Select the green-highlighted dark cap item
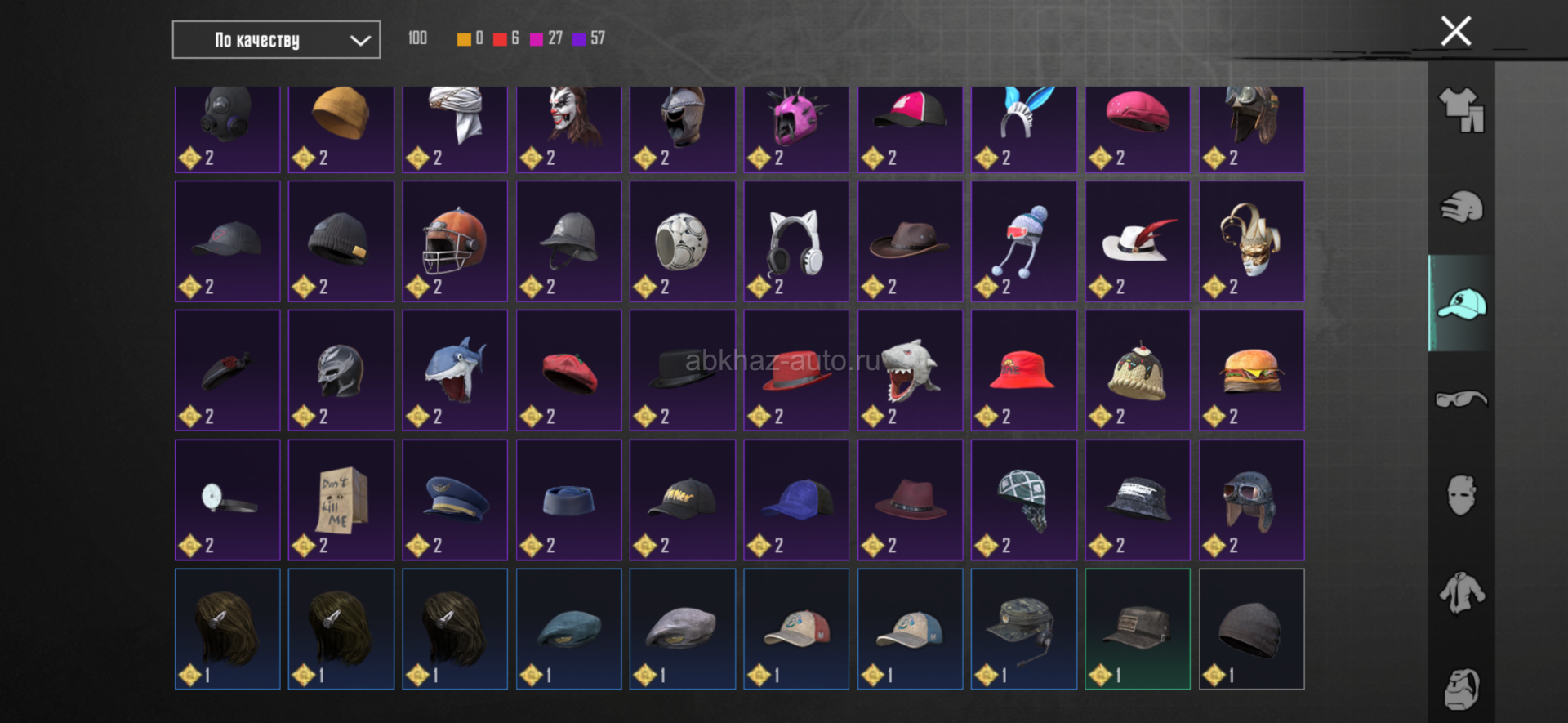The image size is (1568, 723). point(1138,629)
